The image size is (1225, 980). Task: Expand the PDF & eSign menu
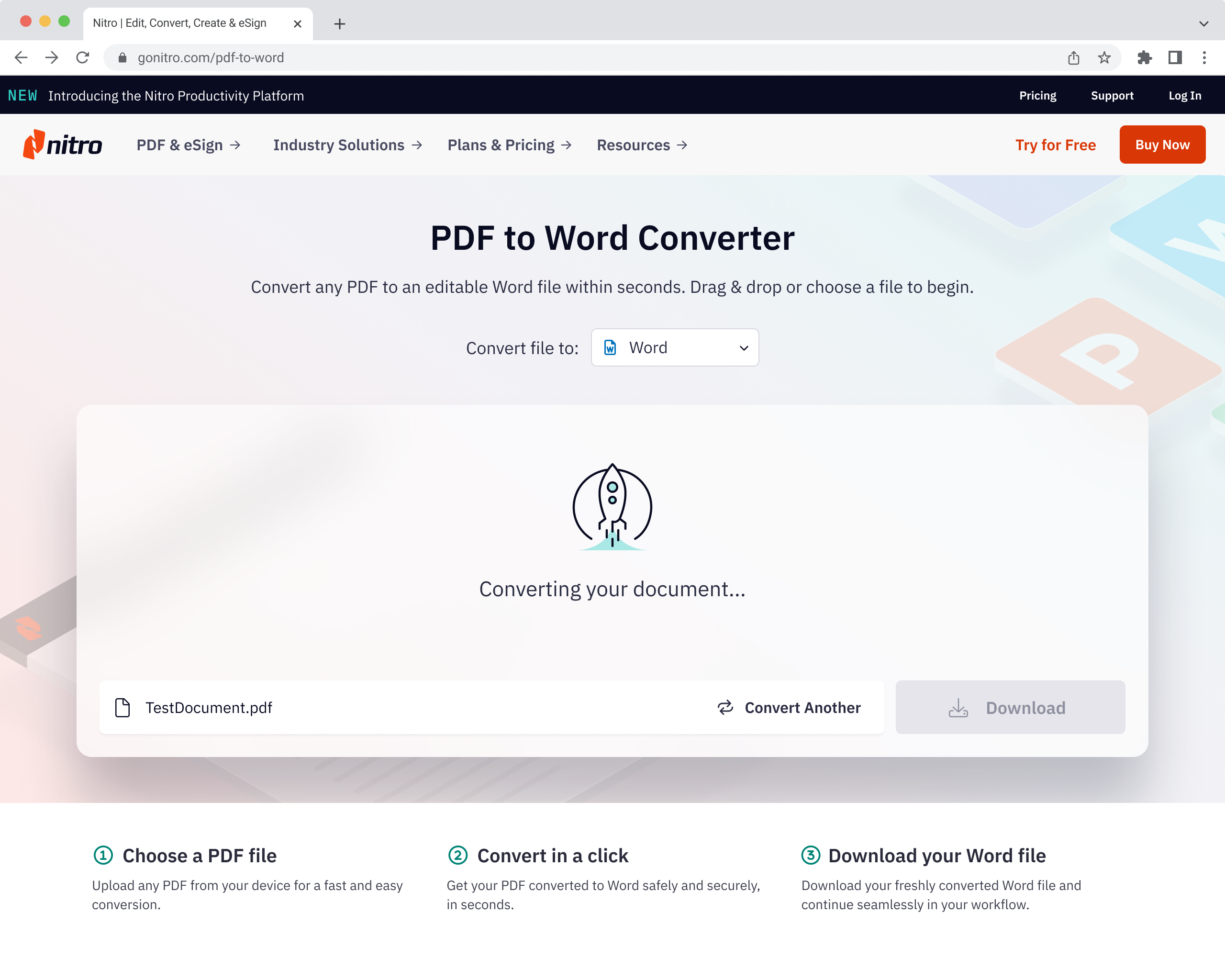pyautogui.click(x=189, y=145)
